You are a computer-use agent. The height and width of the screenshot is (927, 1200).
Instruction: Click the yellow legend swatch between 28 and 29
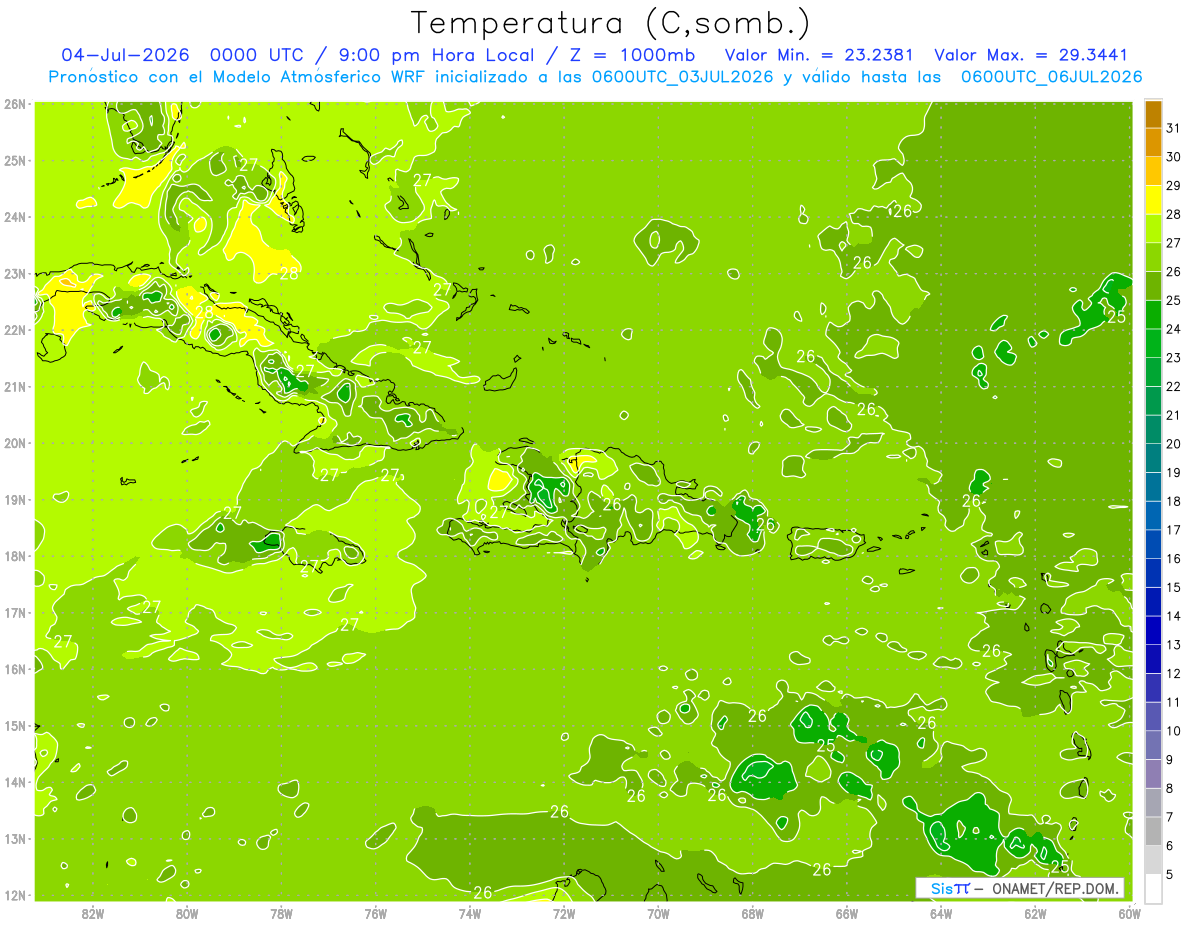[1154, 199]
